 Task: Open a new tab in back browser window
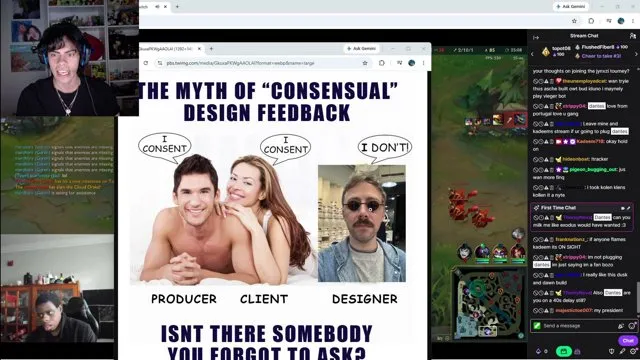coord(177,7)
